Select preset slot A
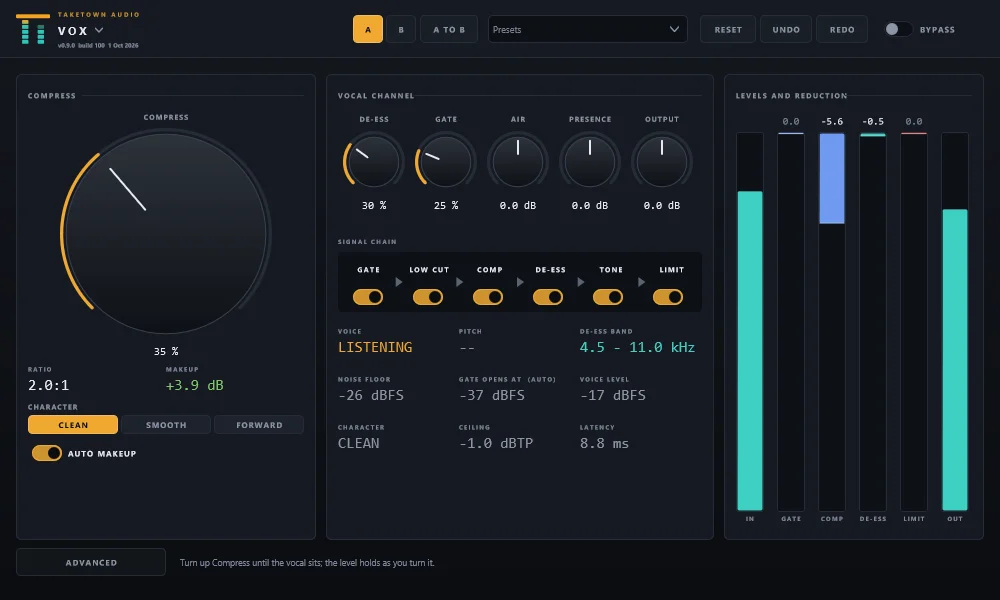The height and width of the screenshot is (600, 1000). pos(368,29)
